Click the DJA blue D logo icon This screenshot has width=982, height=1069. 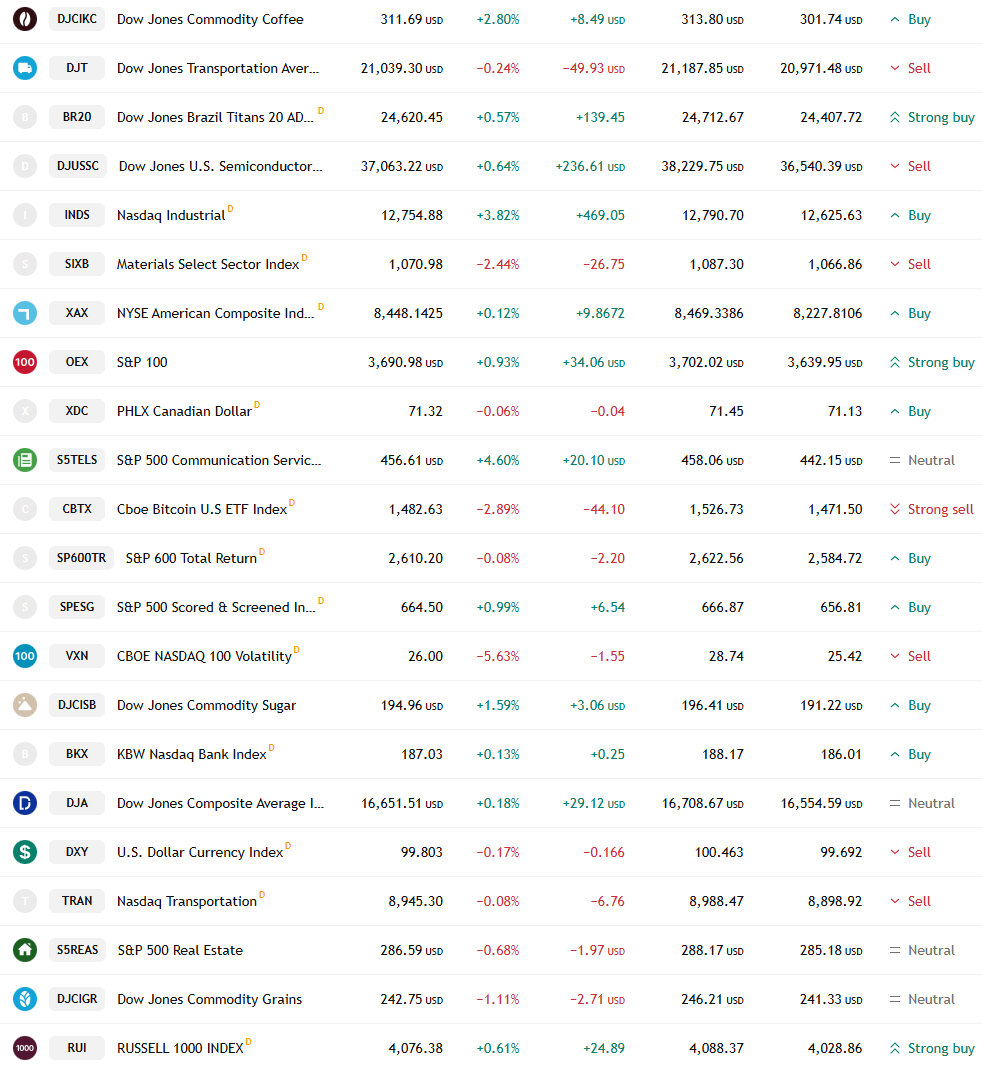[25, 803]
